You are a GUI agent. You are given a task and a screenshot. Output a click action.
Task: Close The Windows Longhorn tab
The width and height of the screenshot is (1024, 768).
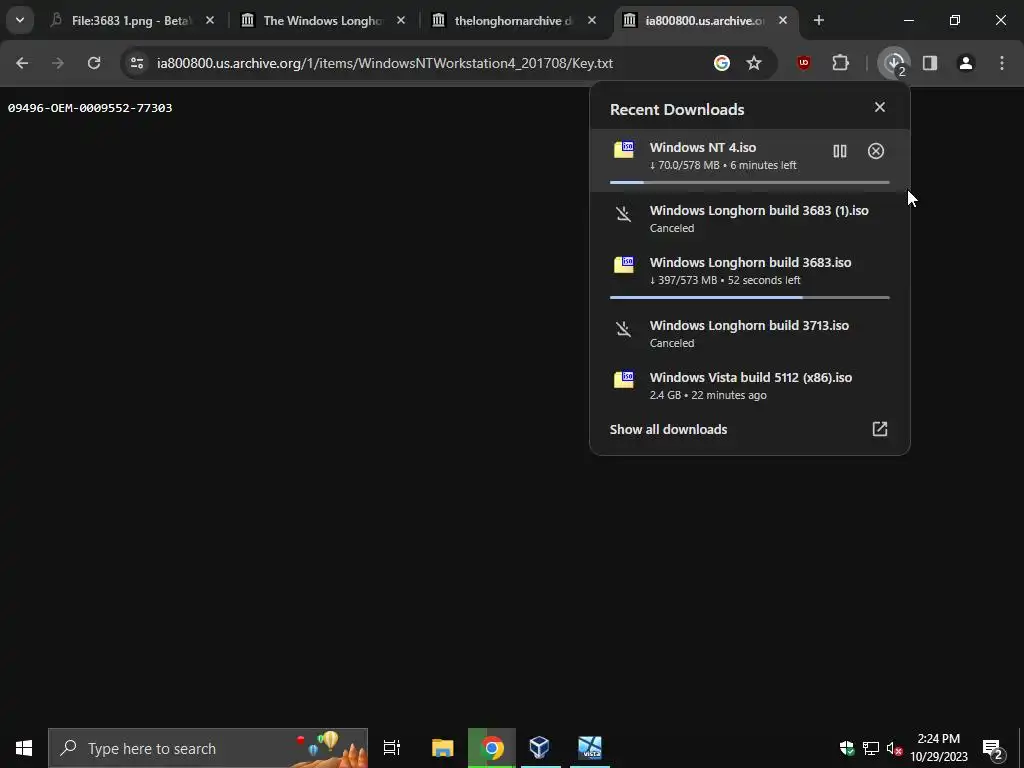tap(401, 21)
